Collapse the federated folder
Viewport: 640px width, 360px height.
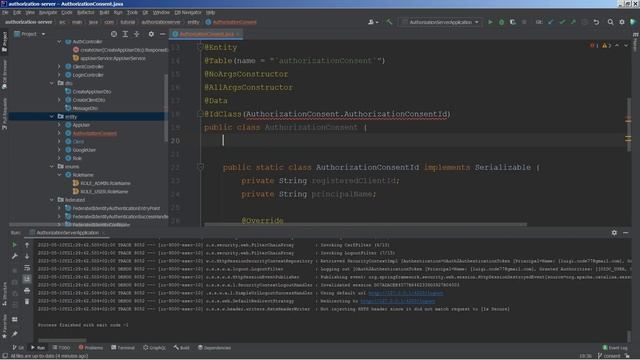click(52, 200)
